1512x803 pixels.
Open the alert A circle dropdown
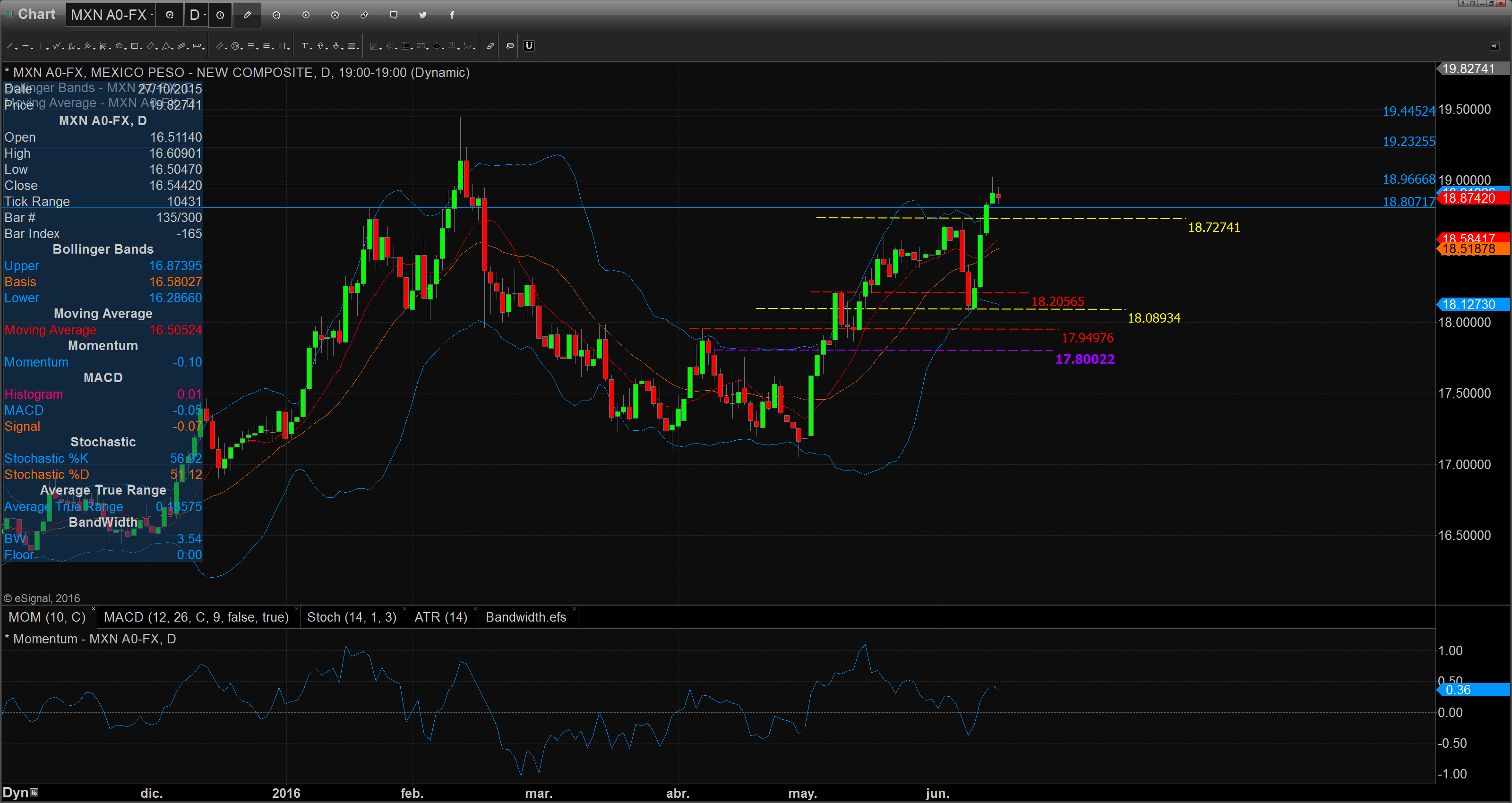[x=335, y=15]
